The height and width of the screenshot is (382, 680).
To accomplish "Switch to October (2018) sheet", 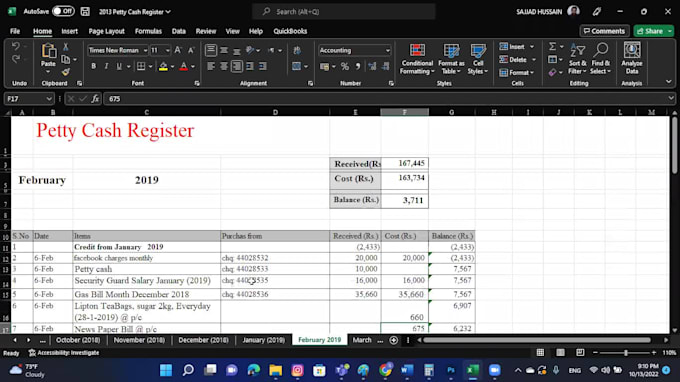I will (x=78, y=340).
